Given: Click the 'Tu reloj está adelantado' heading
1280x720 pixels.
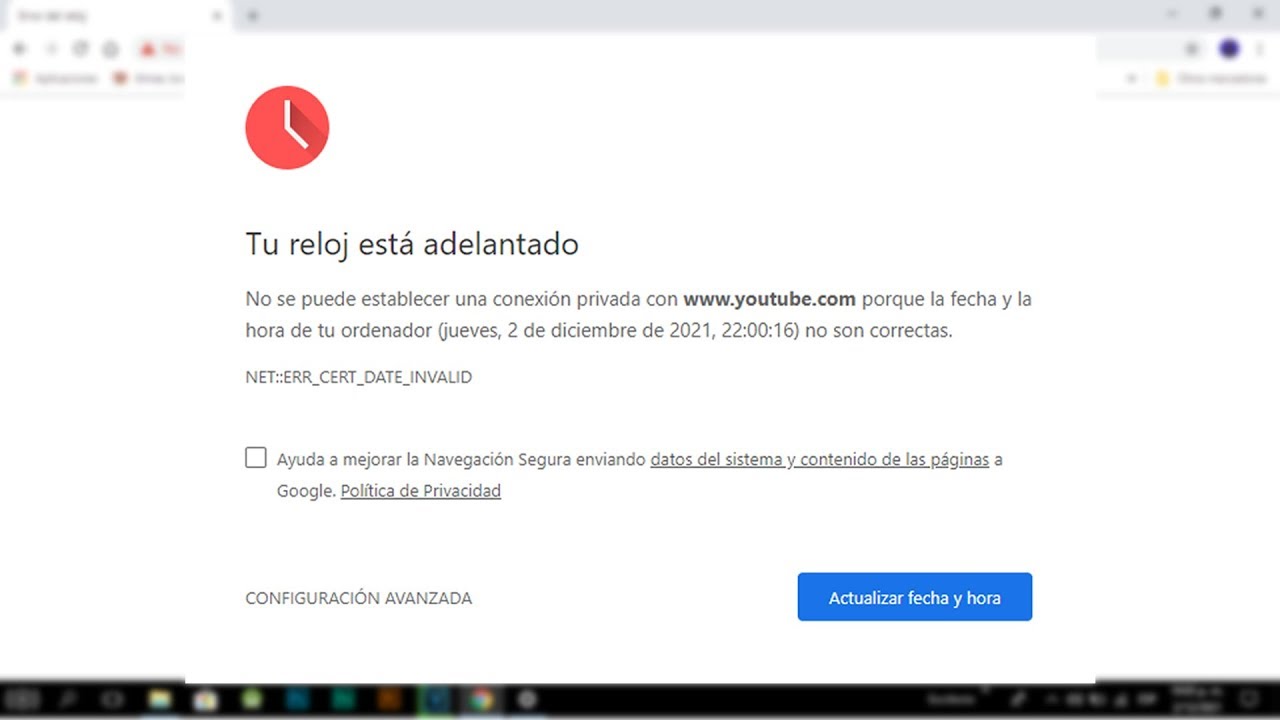Looking at the screenshot, I should 412,244.
